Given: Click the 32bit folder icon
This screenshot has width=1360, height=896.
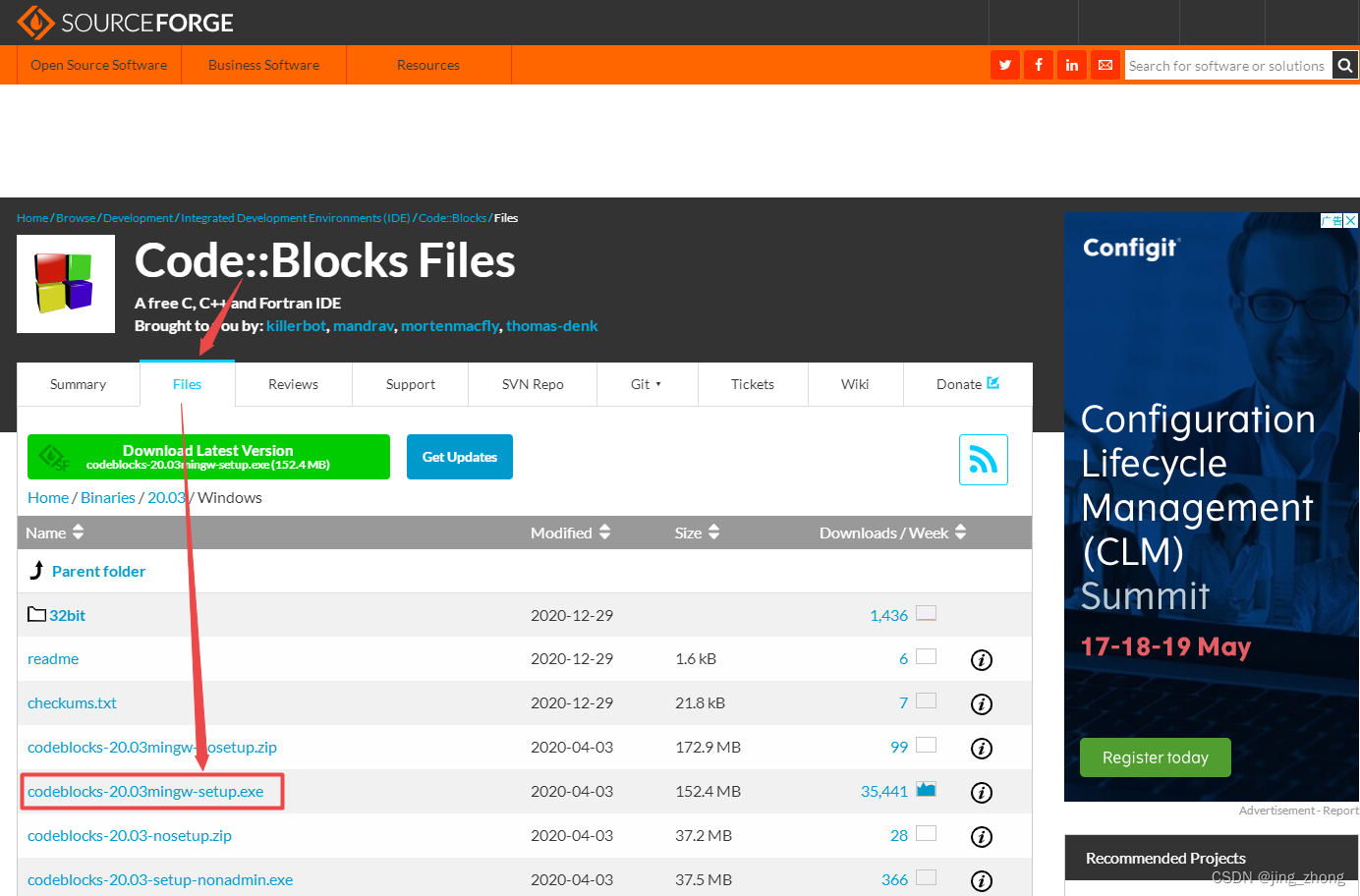Looking at the screenshot, I should pyautogui.click(x=37, y=614).
